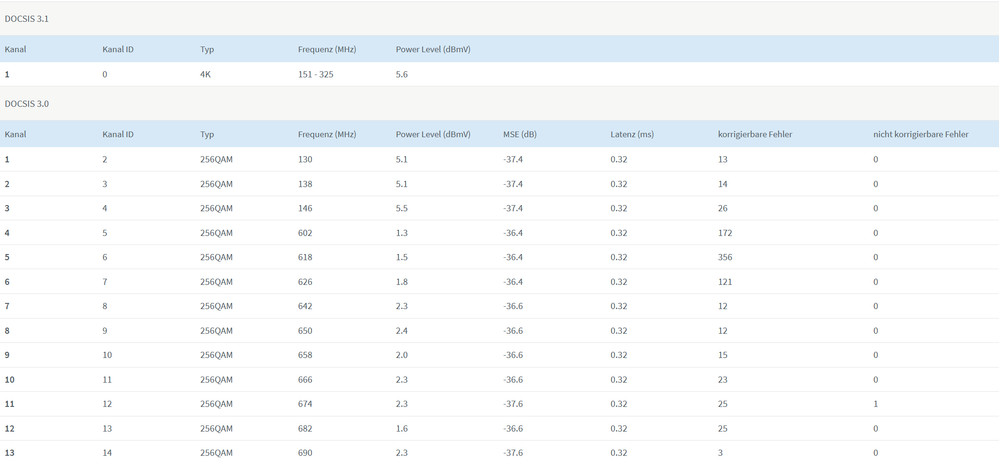The width and height of the screenshot is (999, 461).
Task: Select frequency value 682
Action: coord(305,429)
